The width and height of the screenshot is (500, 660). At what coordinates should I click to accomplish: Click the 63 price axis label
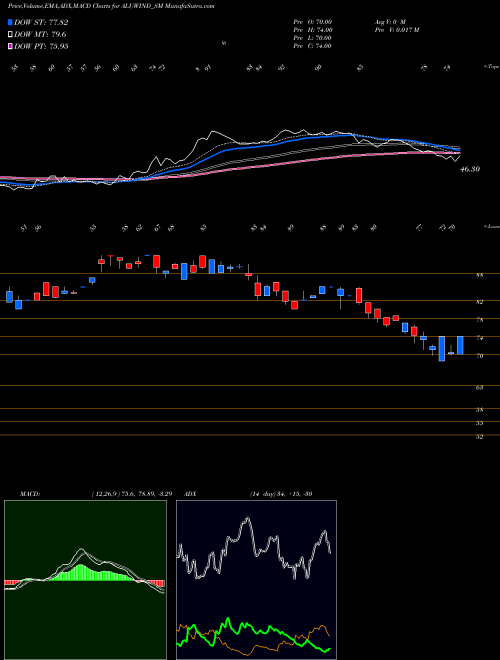(x=479, y=388)
